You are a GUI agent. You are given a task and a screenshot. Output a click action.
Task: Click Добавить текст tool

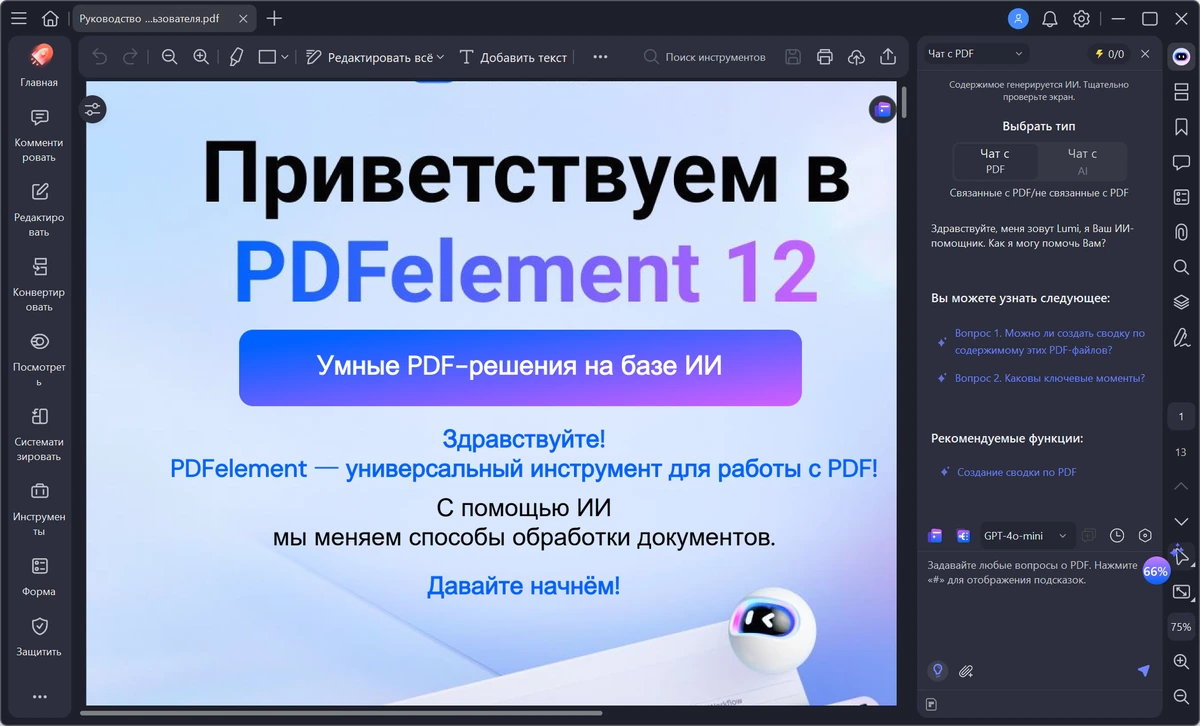(513, 57)
